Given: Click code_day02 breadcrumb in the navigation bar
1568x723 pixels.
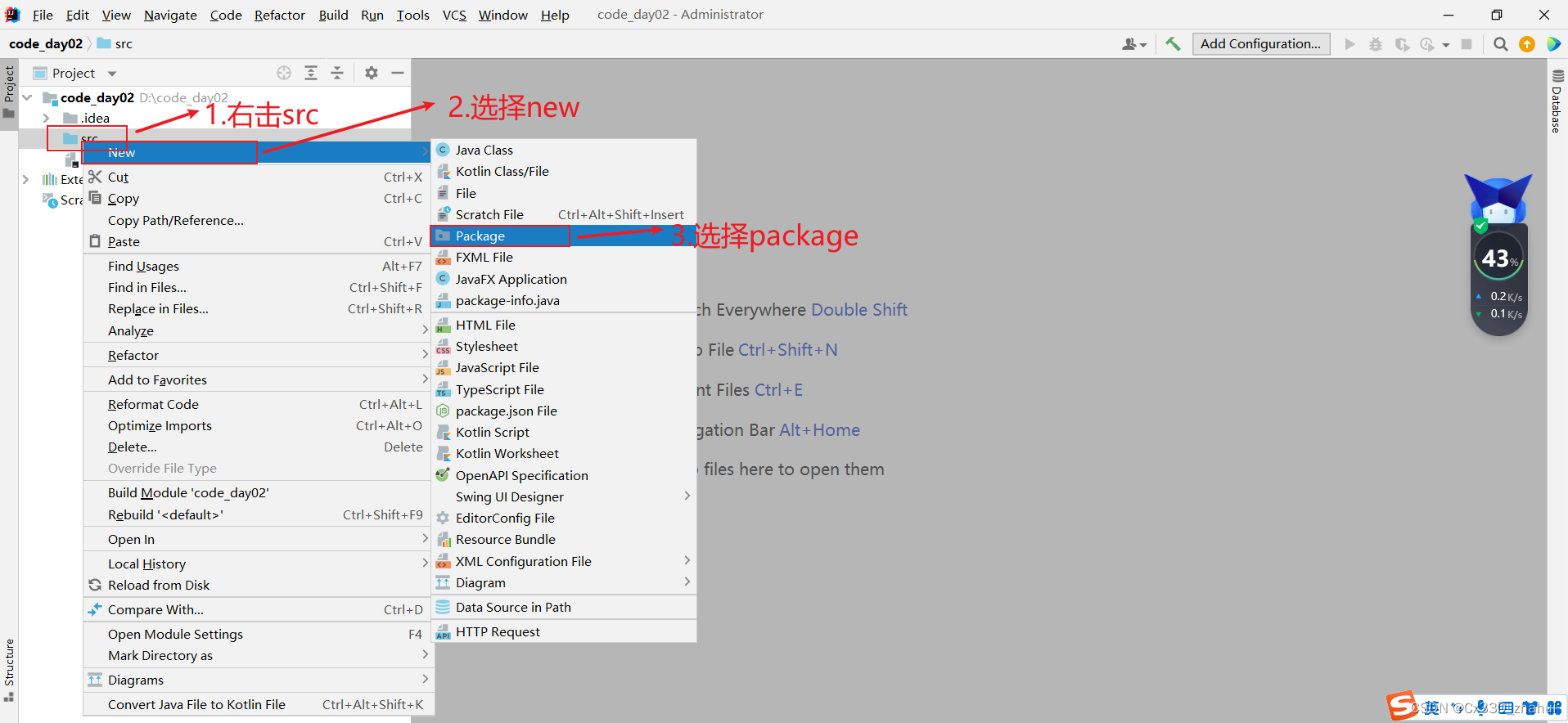Looking at the screenshot, I should click(x=46, y=44).
